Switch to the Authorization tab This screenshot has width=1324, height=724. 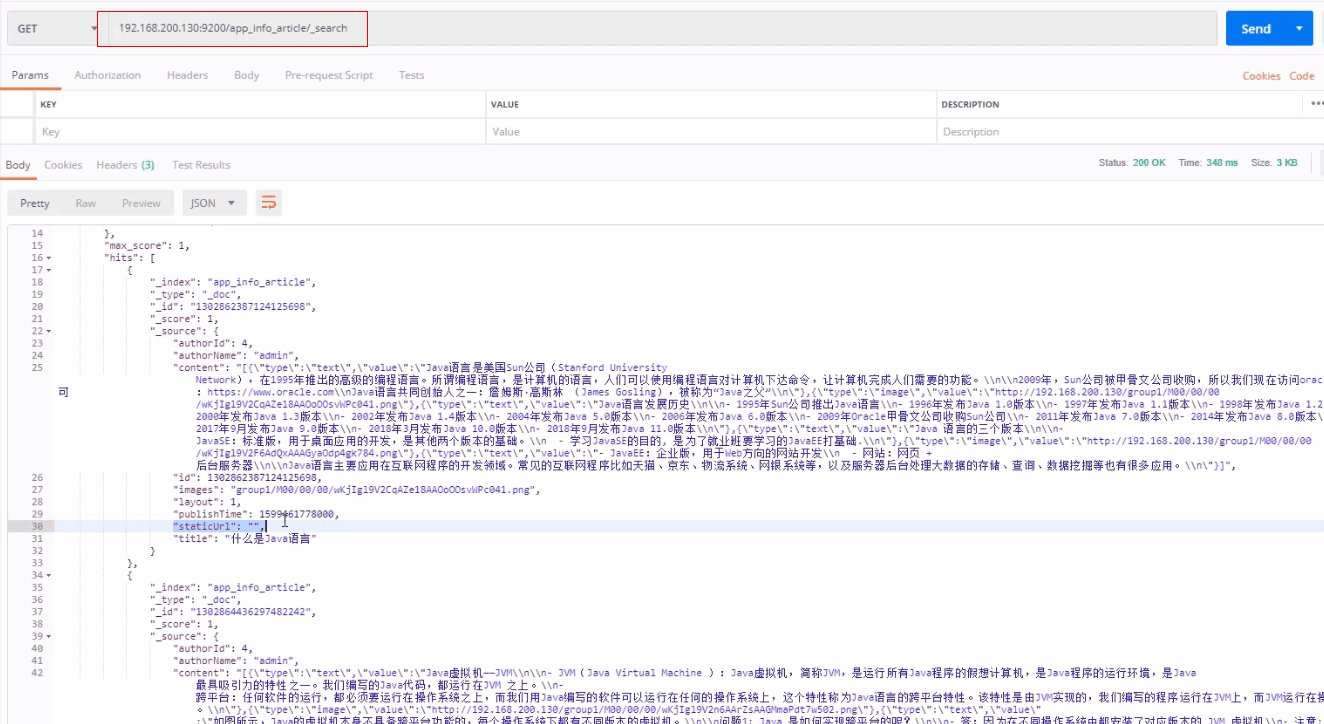[x=108, y=75]
